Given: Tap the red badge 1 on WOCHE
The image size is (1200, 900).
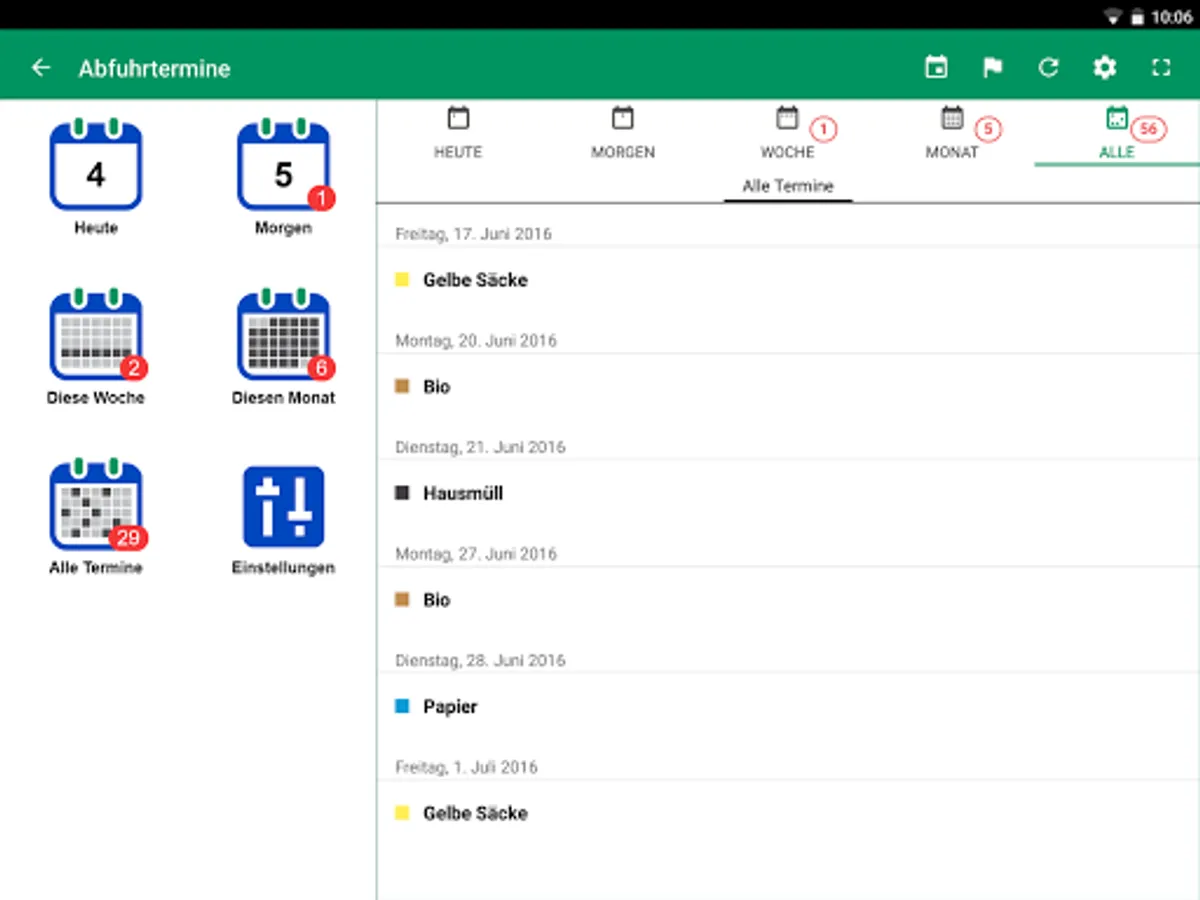Looking at the screenshot, I should tap(823, 129).
